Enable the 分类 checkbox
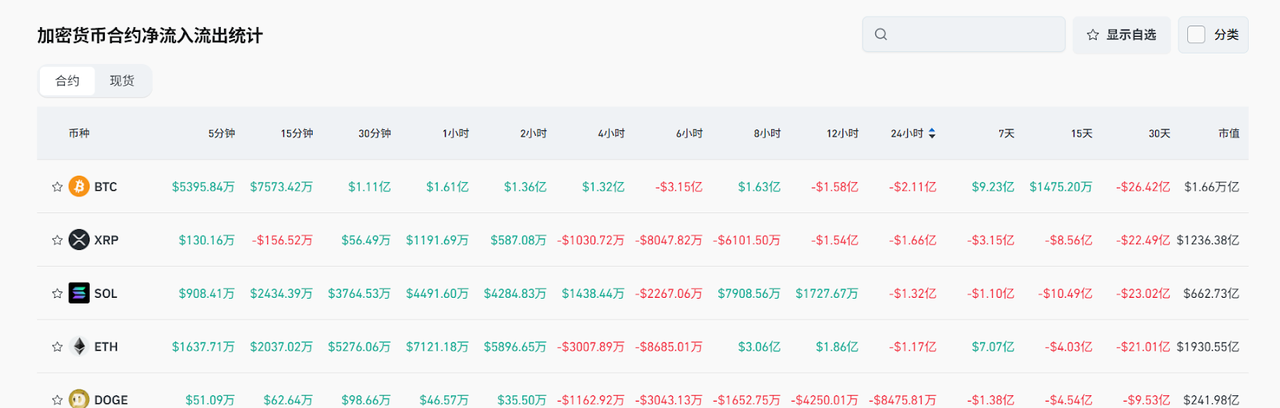1280x408 pixels. [1196, 34]
